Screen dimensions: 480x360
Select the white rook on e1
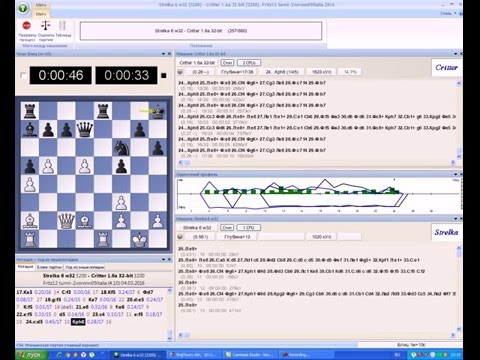[103, 239]
